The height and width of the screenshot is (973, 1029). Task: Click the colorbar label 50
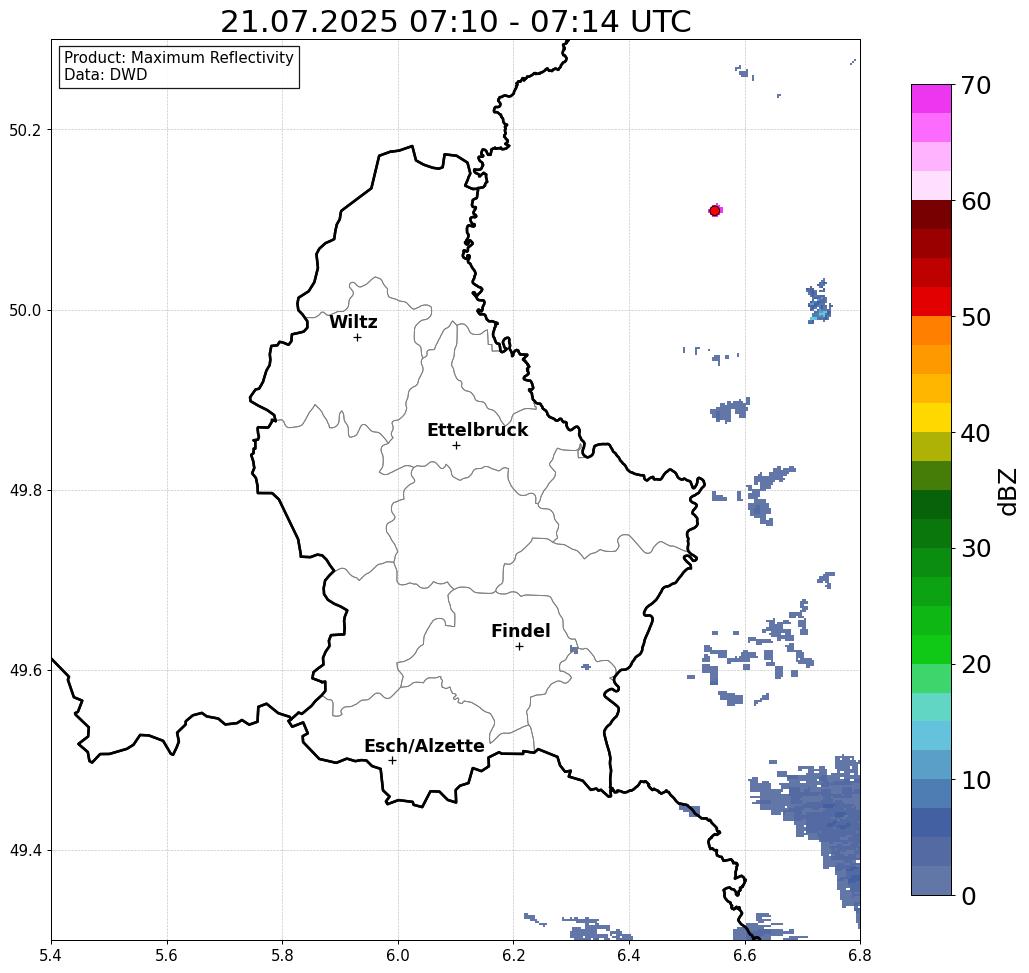[976, 317]
